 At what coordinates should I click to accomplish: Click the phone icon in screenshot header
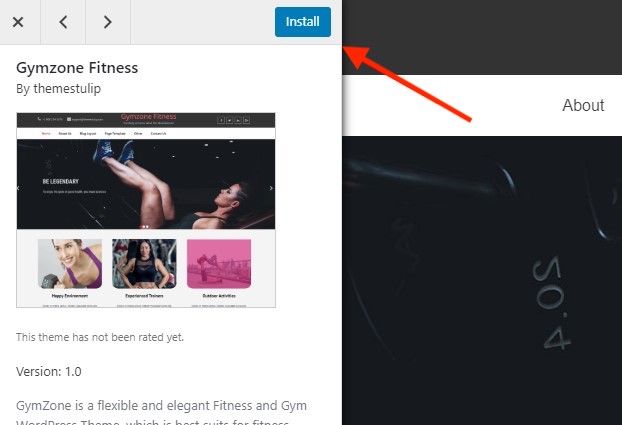(39, 119)
